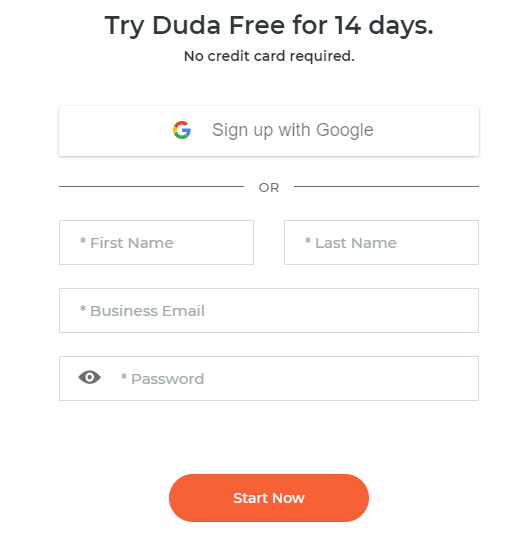
Task: Sign up with Google button
Action: point(269,131)
